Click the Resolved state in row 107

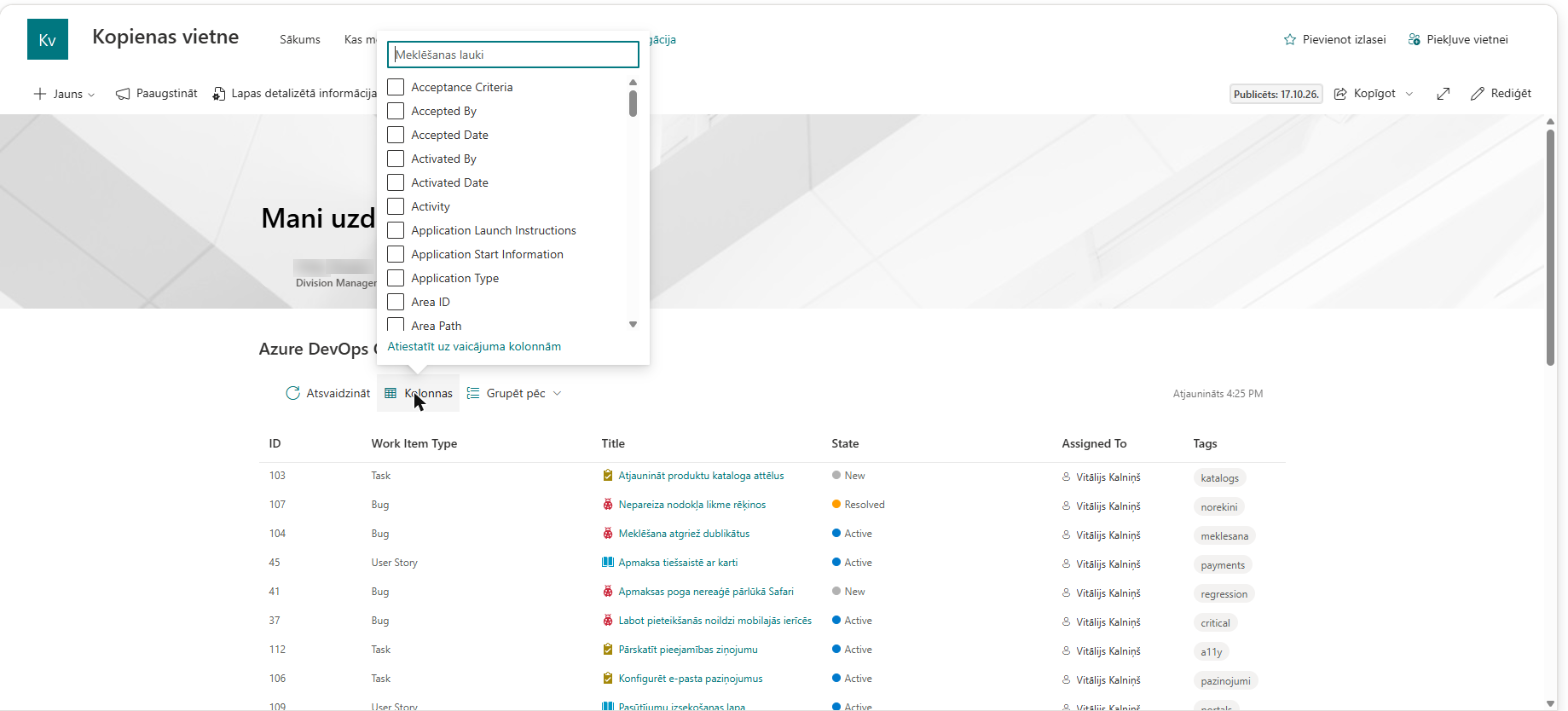coord(858,505)
